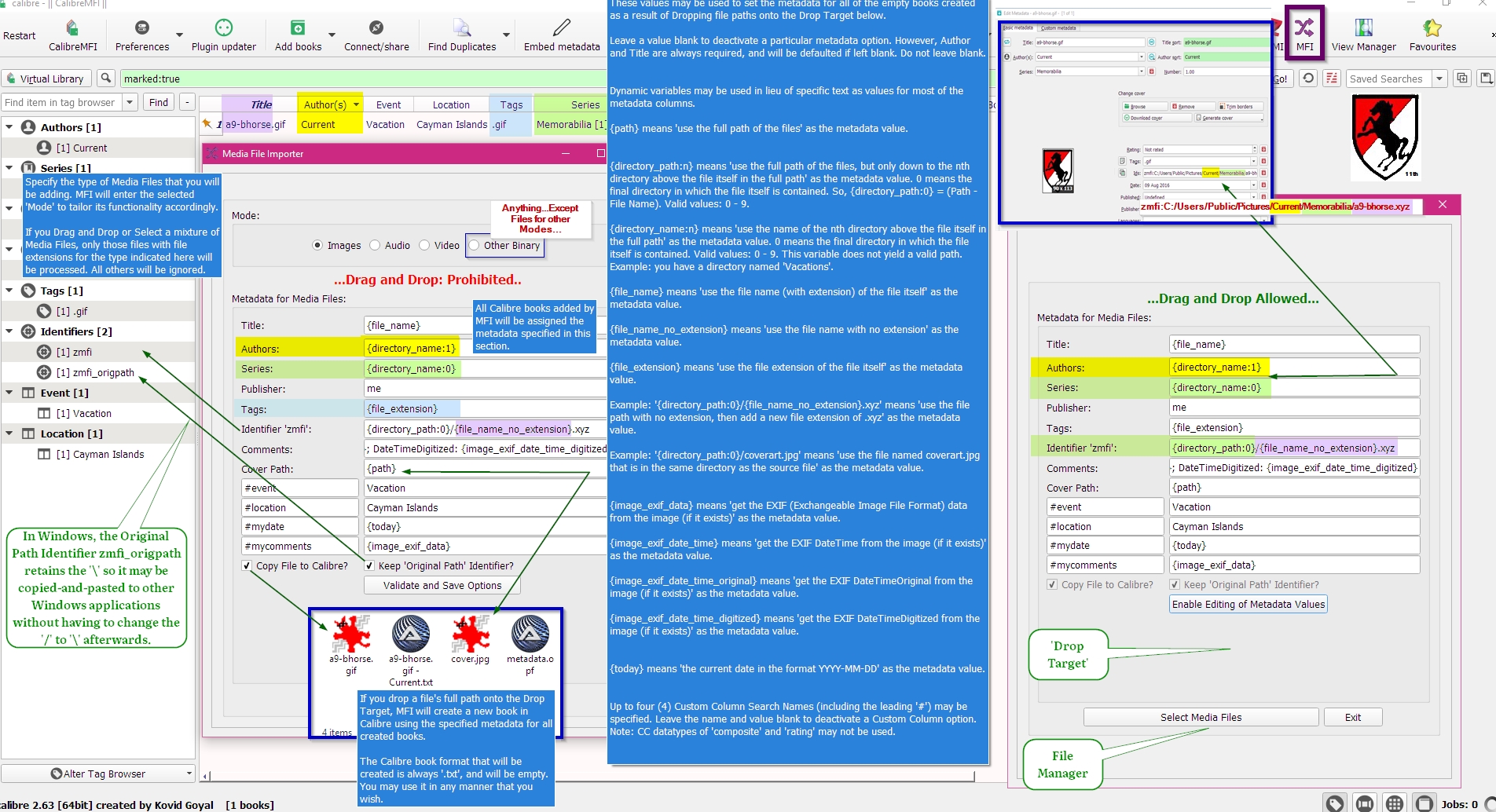Open the Find Duplicates dropdown arrow

pyautogui.click(x=506, y=35)
